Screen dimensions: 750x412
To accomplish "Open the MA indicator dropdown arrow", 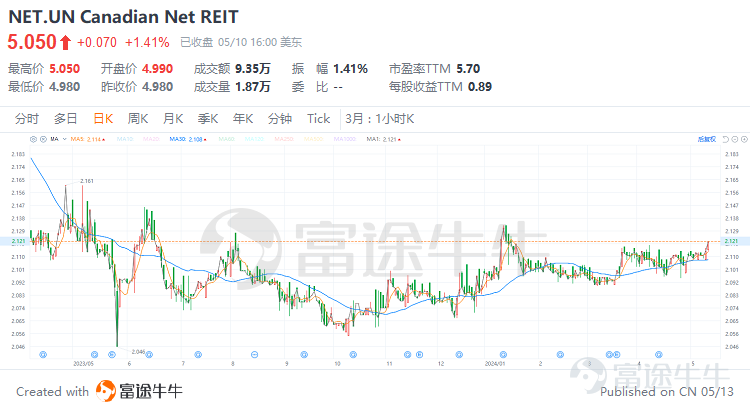I will click(65, 139).
